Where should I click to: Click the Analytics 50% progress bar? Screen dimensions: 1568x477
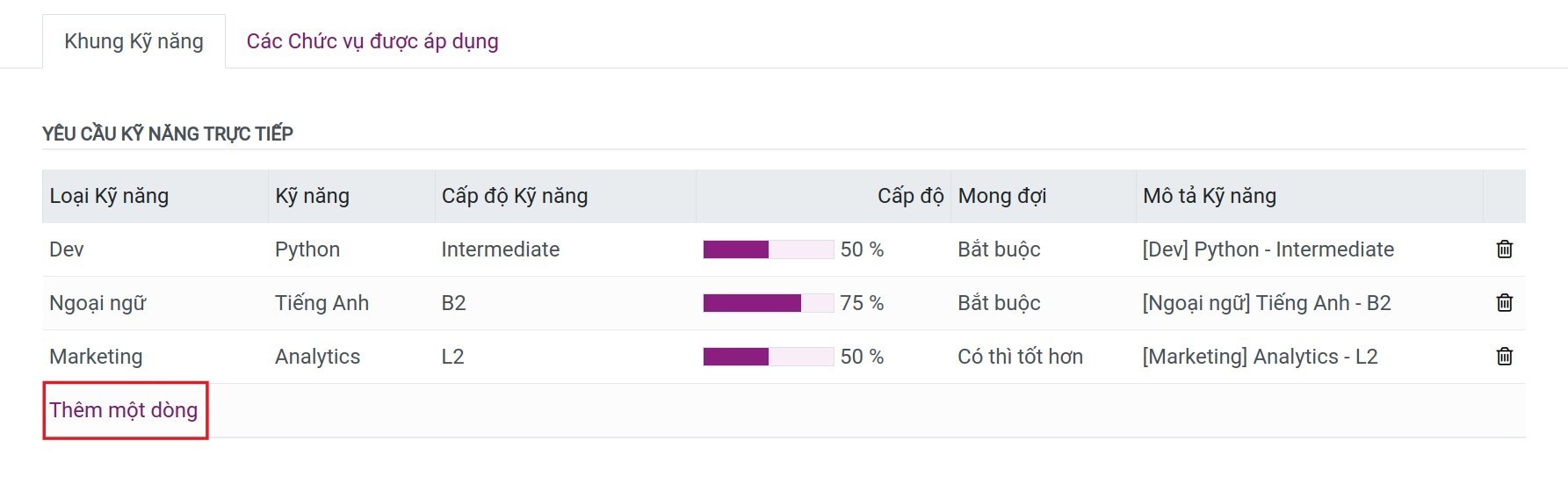(x=768, y=357)
